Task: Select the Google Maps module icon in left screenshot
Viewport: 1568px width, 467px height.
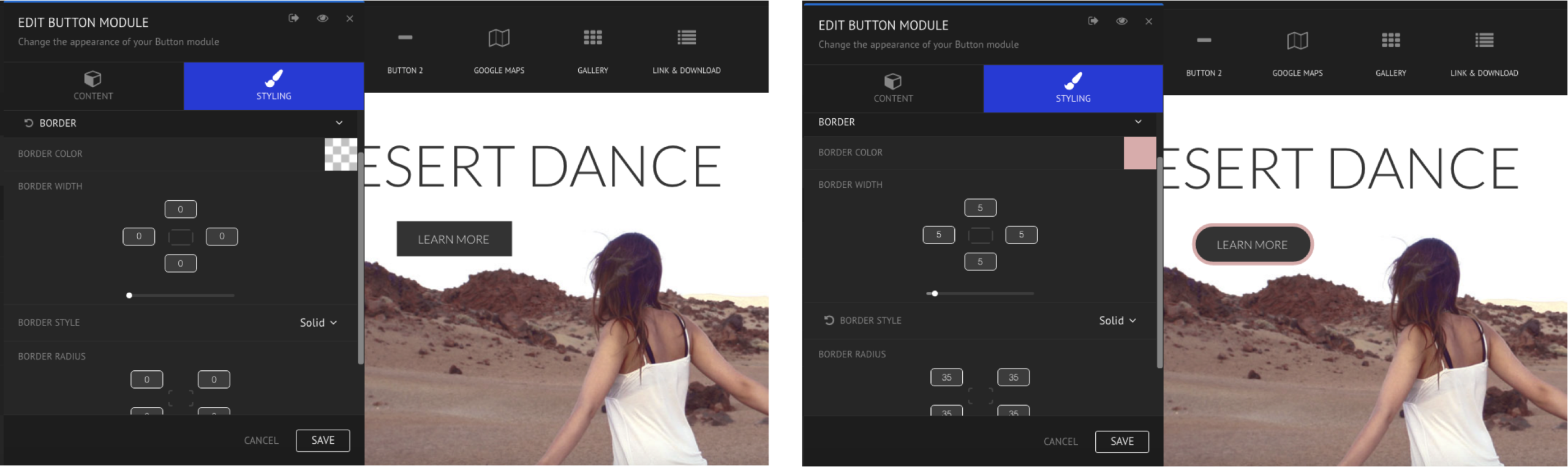Action: coord(499,38)
